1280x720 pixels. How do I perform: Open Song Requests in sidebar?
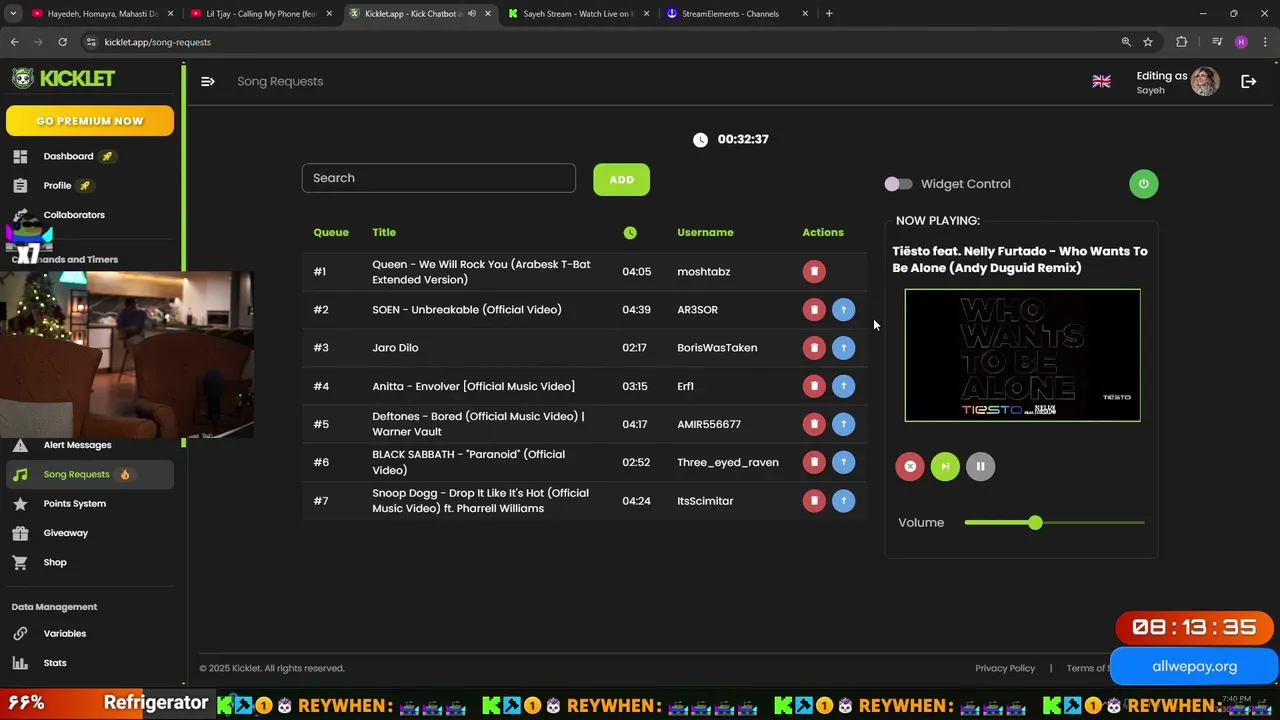pos(90,474)
